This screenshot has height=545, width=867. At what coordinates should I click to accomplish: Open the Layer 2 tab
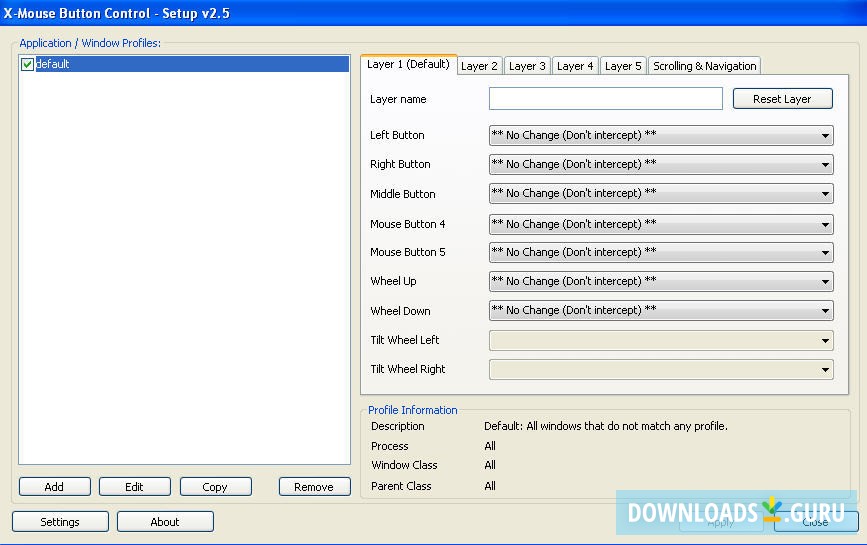pos(479,66)
